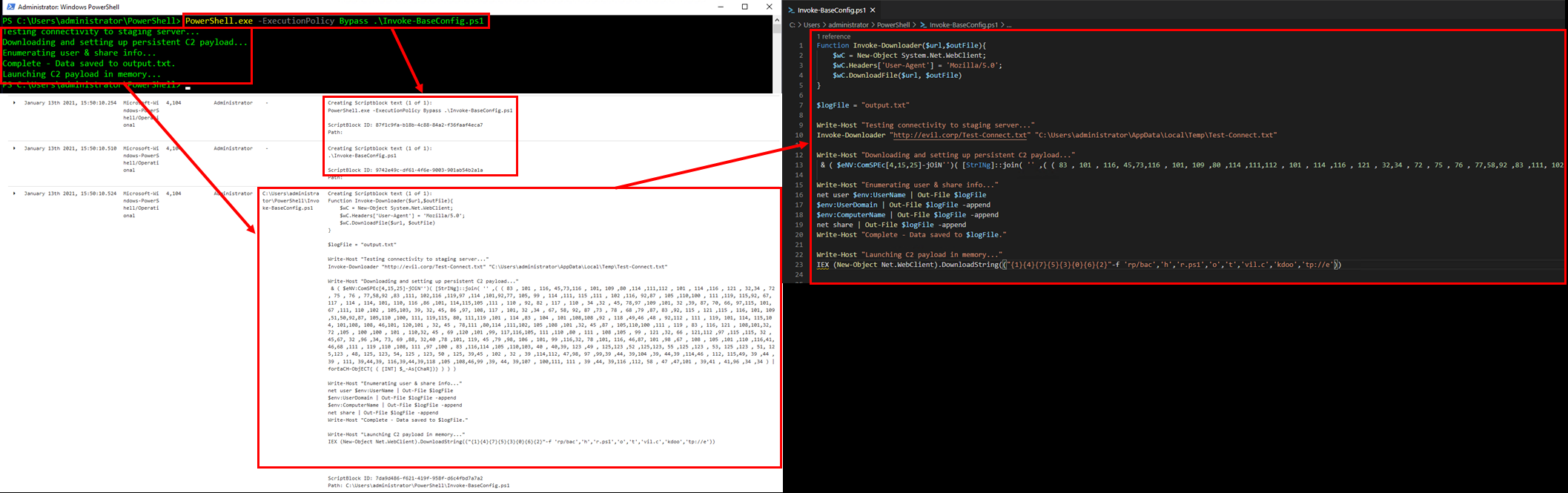Open the C: breadcrumb segment
Image resolution: width=1568 pixels, height=493 pixels.
point(793,24)
